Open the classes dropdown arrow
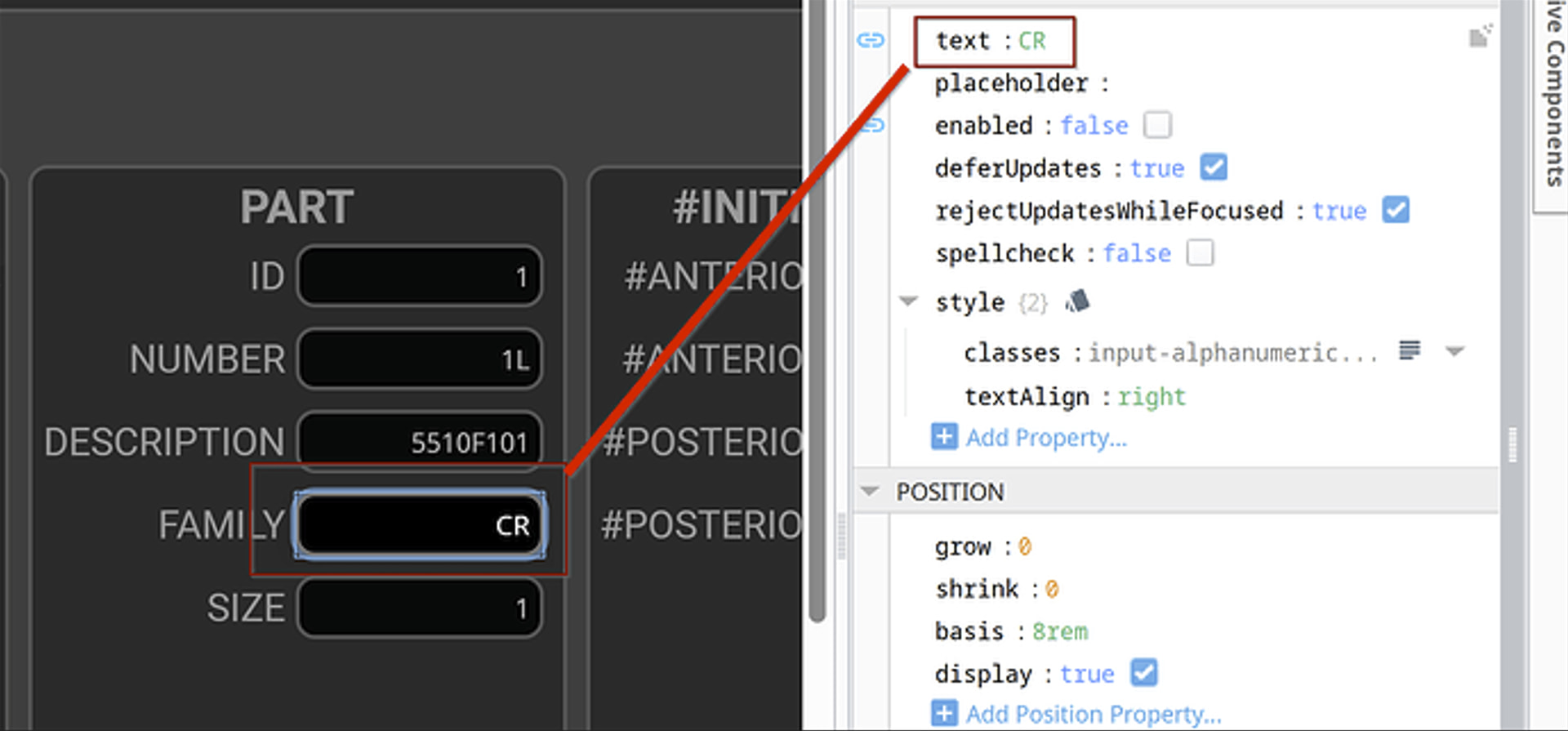Image resolution: width=1568 pixels, height=731 pixels. pyautogui.click(x=1454, y=352)
